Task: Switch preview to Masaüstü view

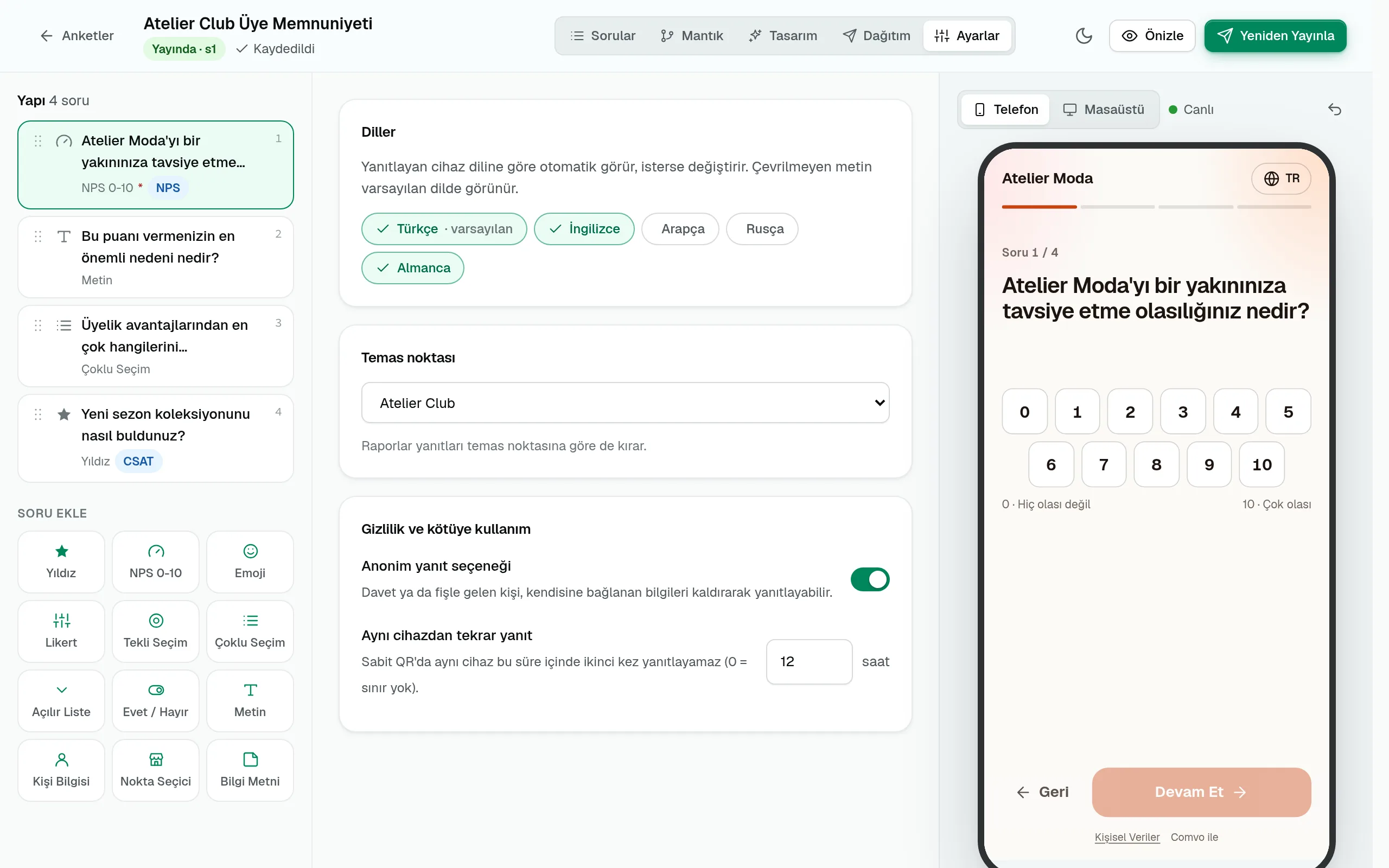Action: coord(1104,109)
